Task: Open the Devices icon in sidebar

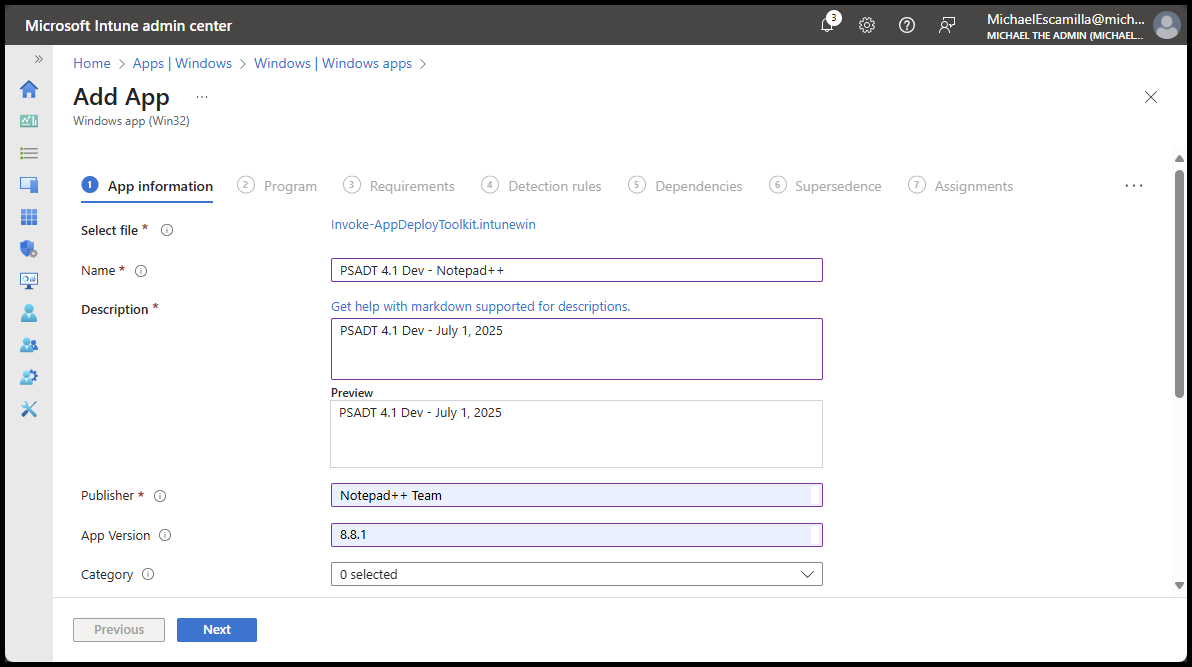Action: coord(29,185)
